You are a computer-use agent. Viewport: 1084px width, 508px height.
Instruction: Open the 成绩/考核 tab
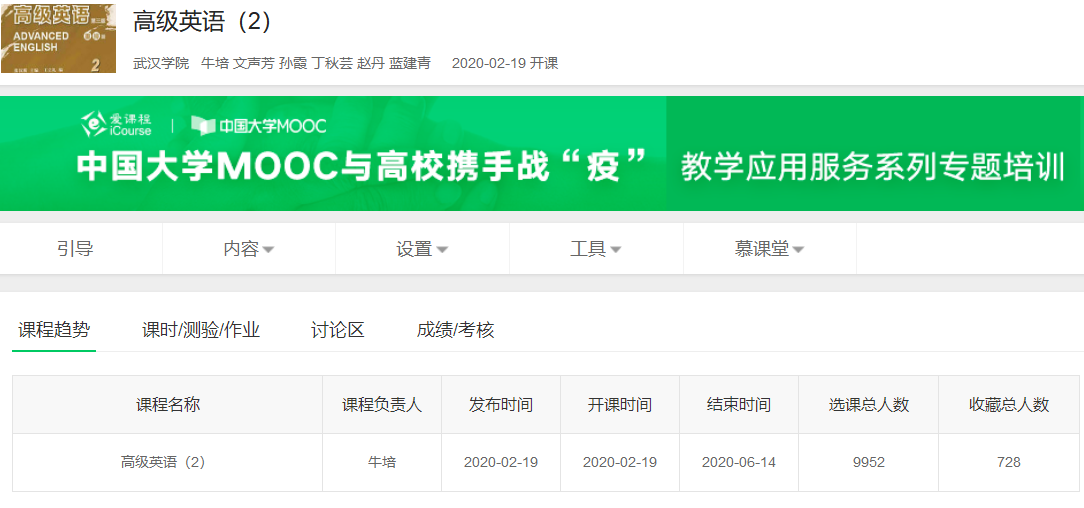(x=455, y=330)
